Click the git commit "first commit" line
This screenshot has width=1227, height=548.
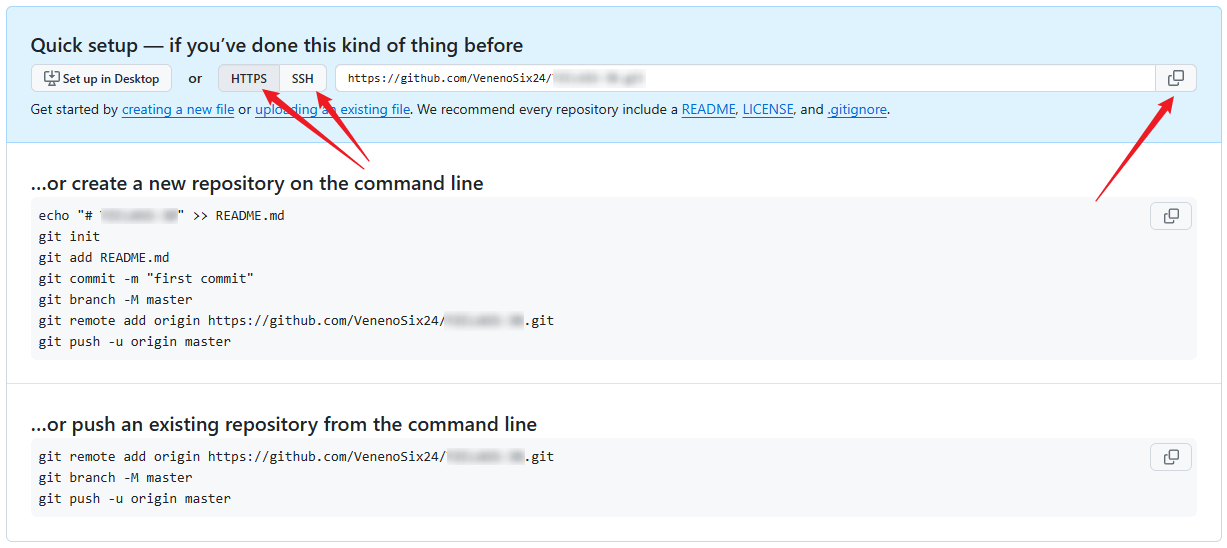pyautogui.click(x=146, y=279)
